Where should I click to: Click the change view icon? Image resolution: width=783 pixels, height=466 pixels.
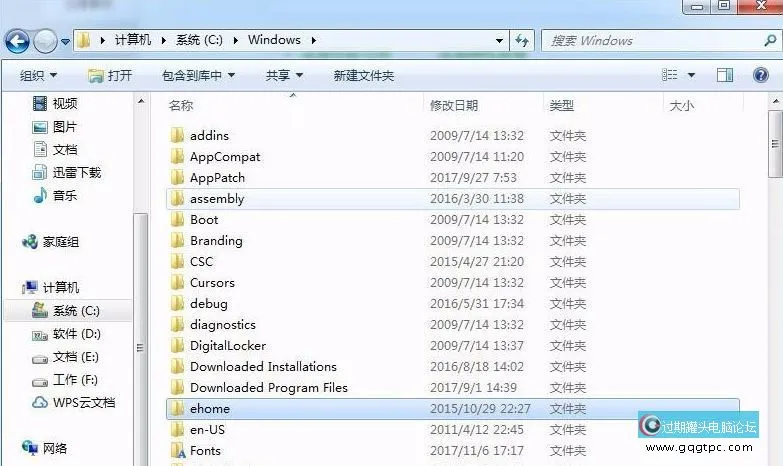pos(670,75)
